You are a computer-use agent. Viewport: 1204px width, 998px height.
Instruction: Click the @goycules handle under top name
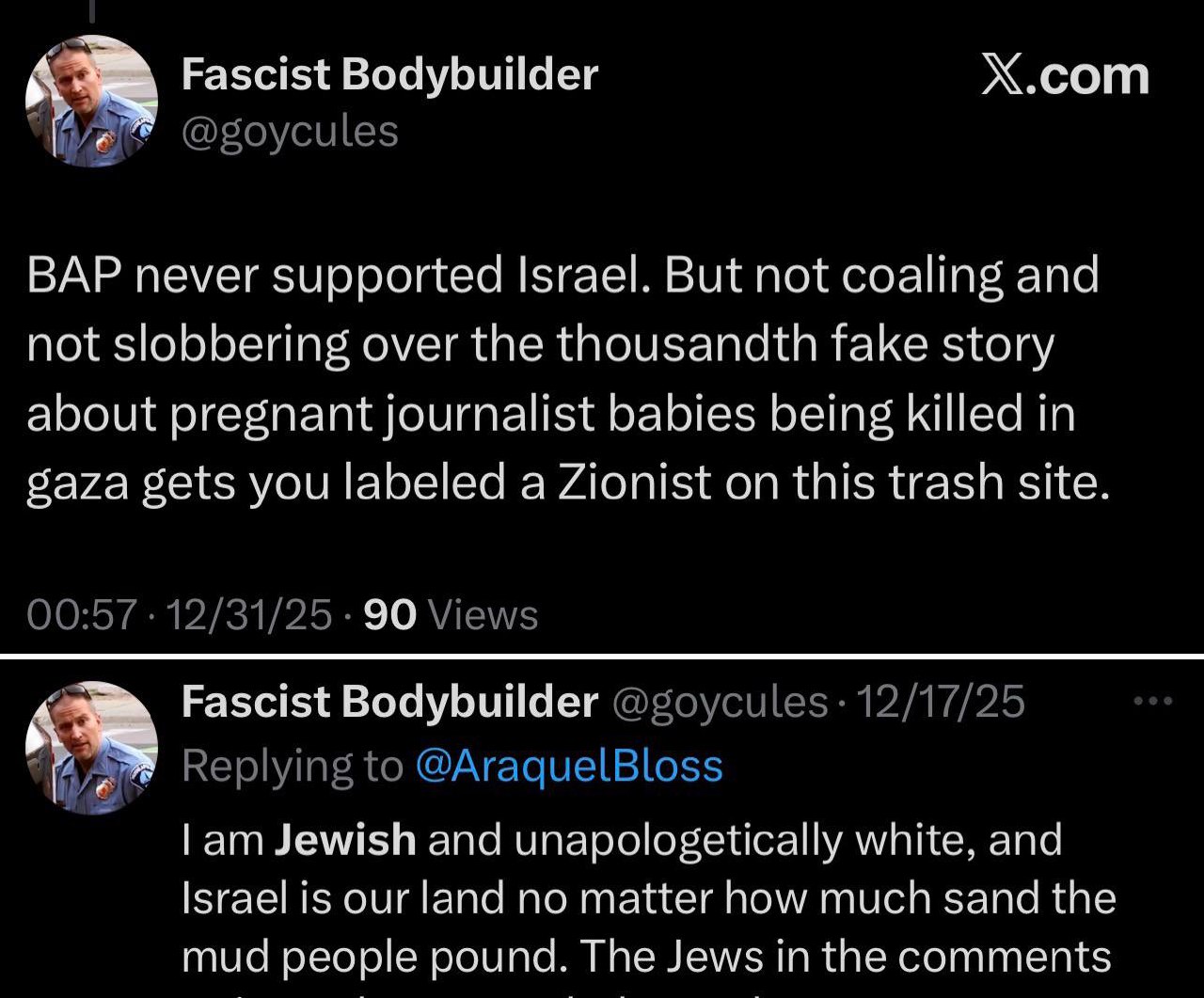tap(290, 132)
